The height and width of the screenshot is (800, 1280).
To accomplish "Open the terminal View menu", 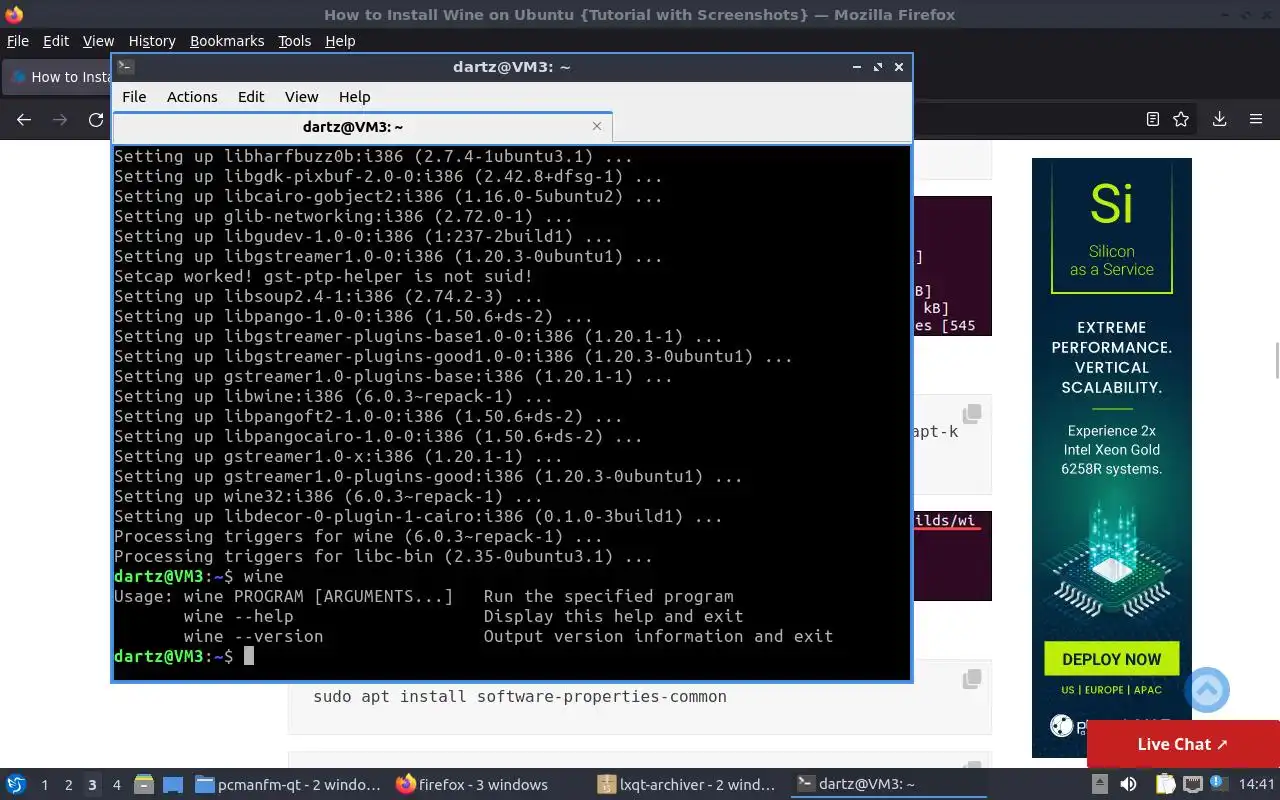I will pyautogui.click(x=301, y=97).
